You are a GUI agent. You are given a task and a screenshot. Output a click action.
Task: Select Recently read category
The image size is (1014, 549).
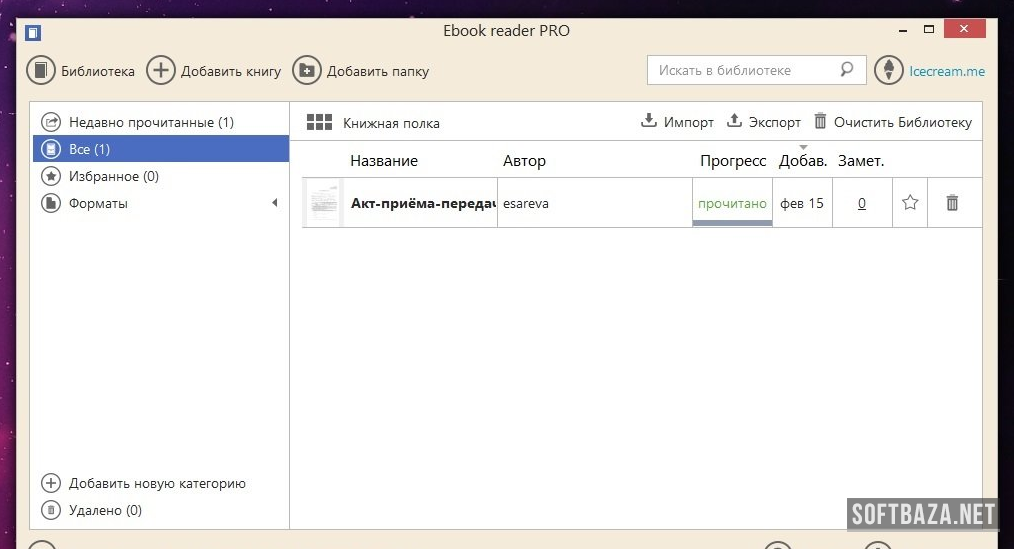click(150, 122)
